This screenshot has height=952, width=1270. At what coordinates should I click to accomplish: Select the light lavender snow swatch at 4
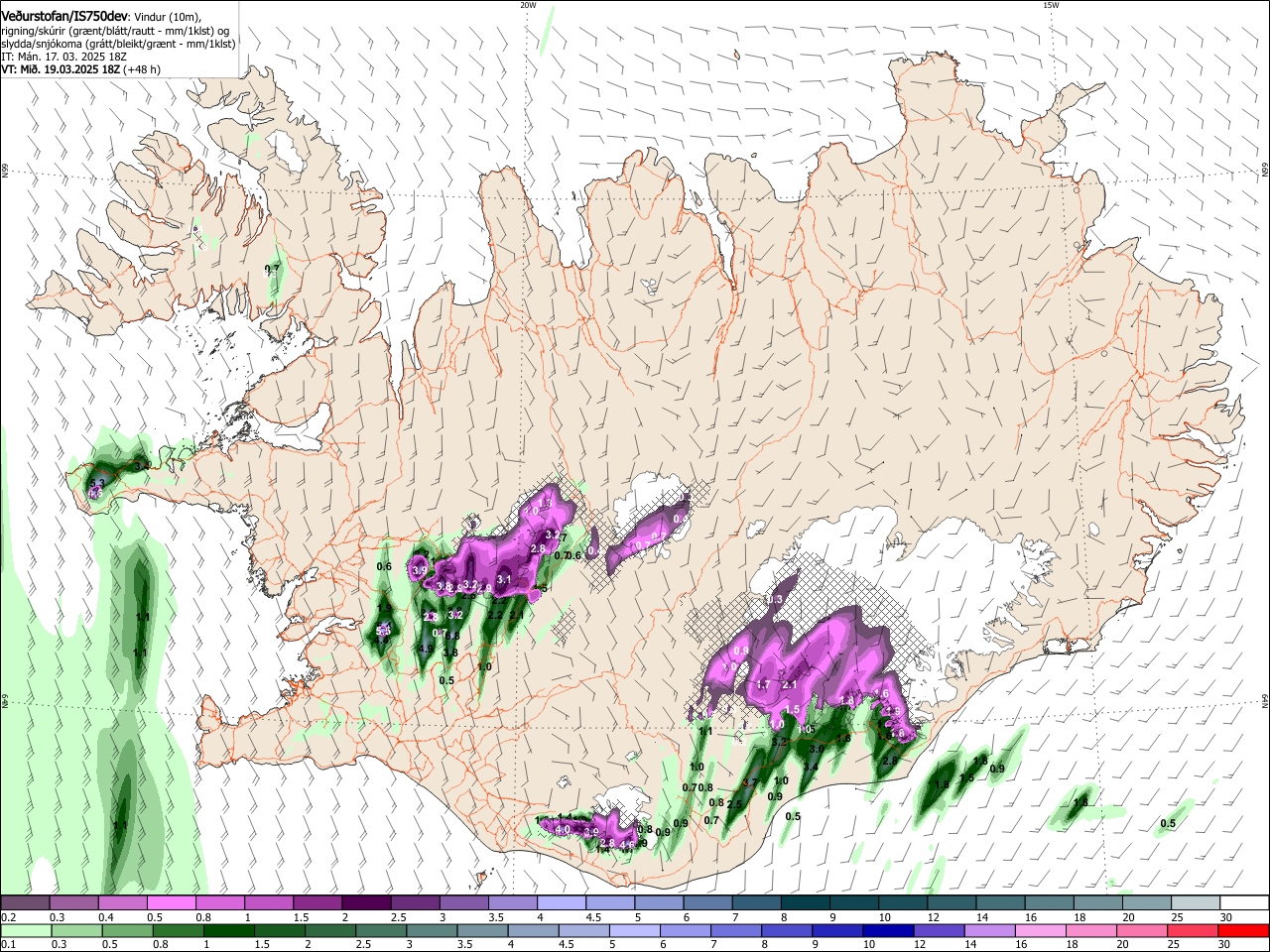click(562, 902)
